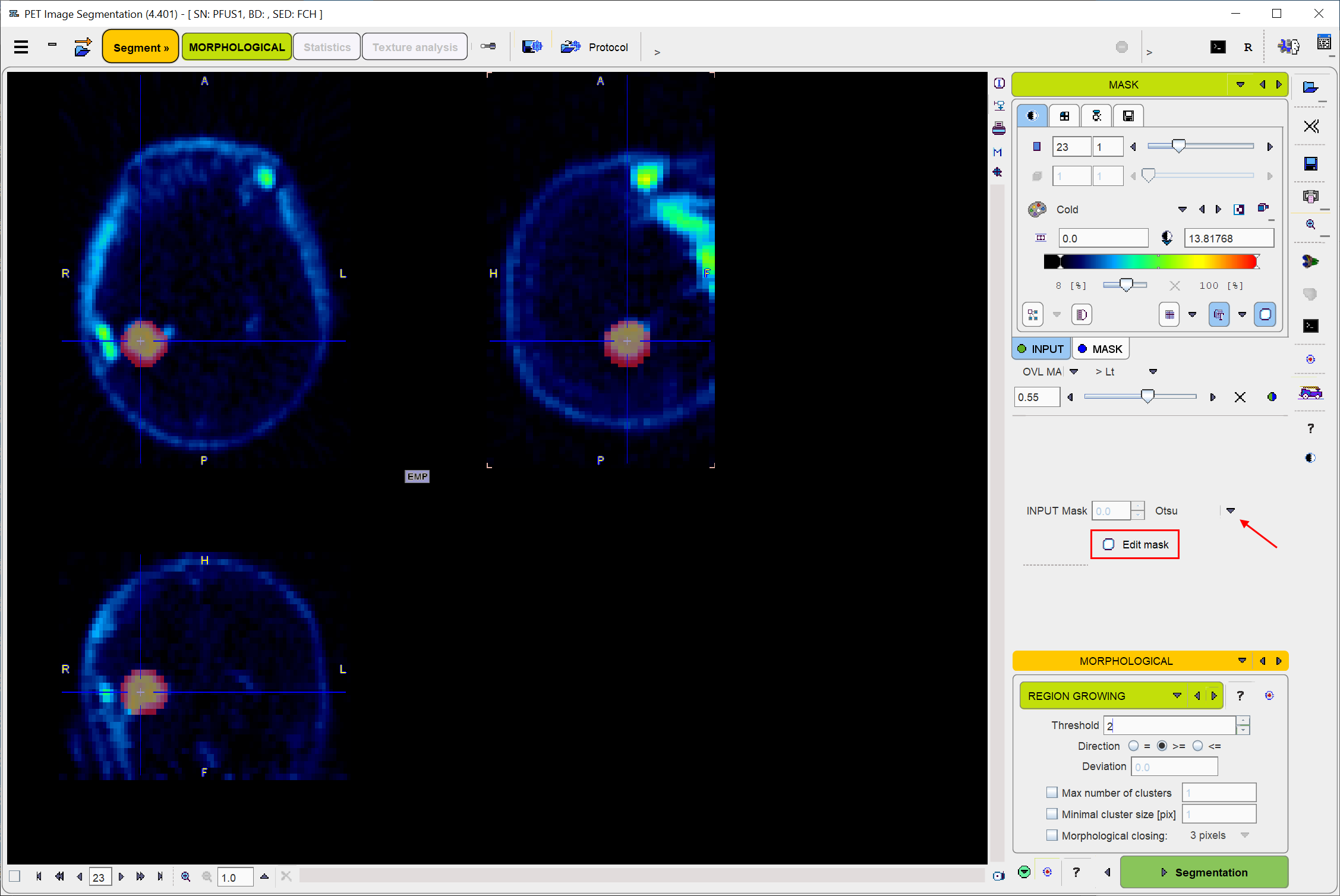Click the R console icon

[x=1248, y=48]
